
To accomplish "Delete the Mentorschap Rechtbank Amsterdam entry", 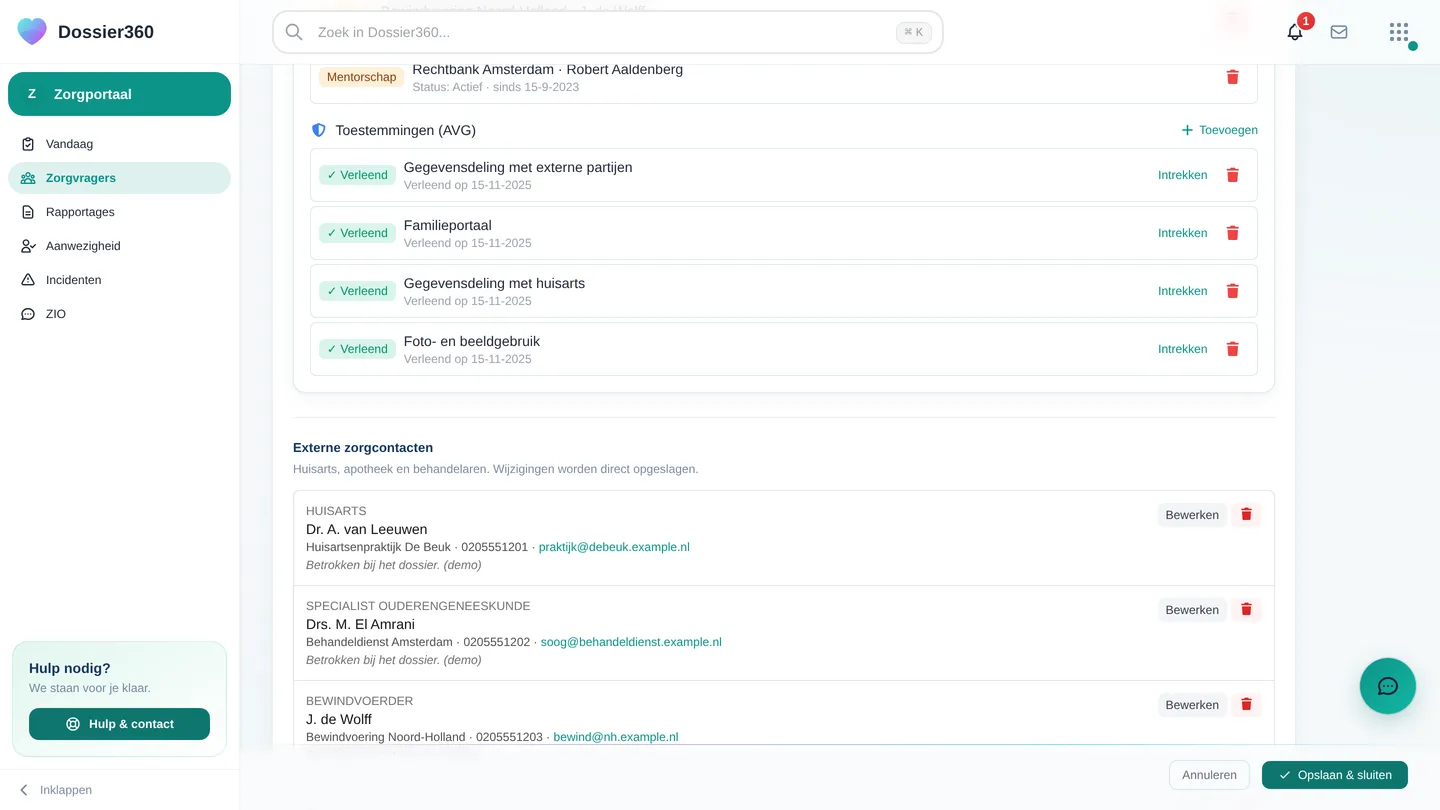I will pyautogui.click(x=1233, y=77).
